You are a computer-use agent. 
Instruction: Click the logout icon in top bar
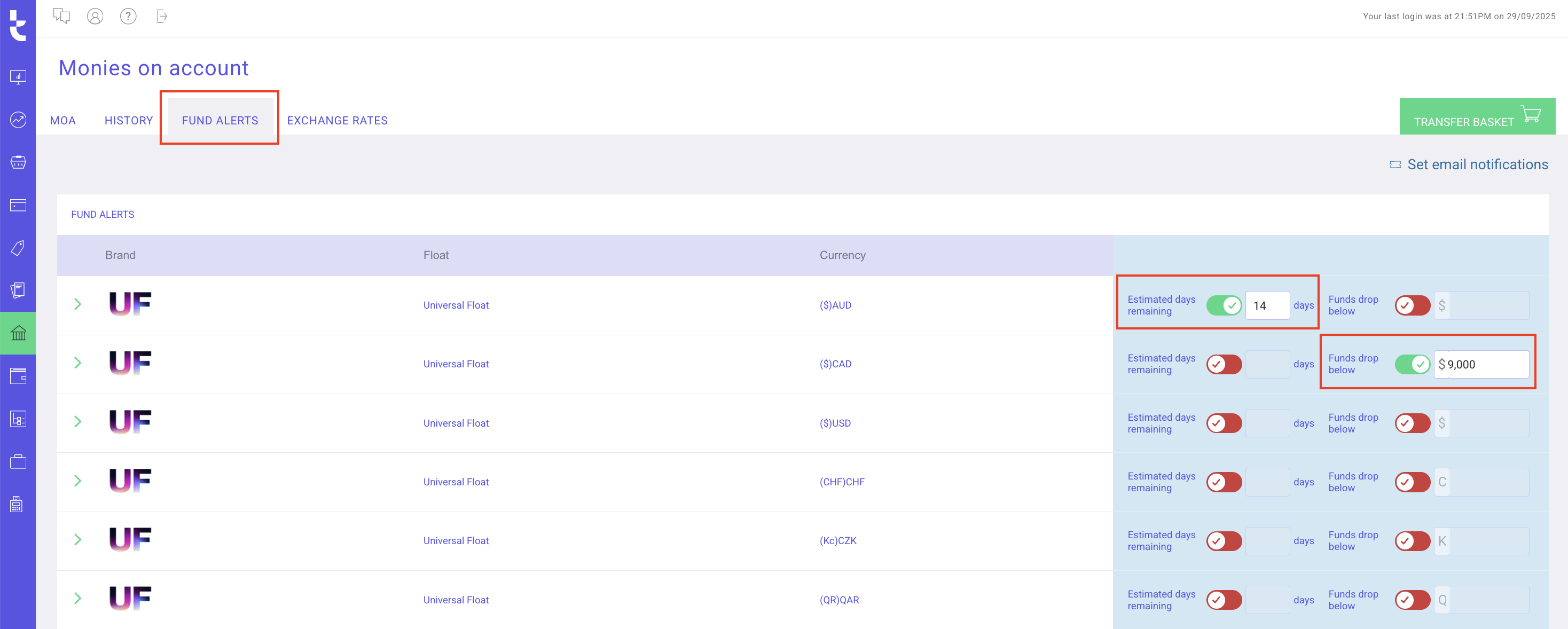pos(161,17)
